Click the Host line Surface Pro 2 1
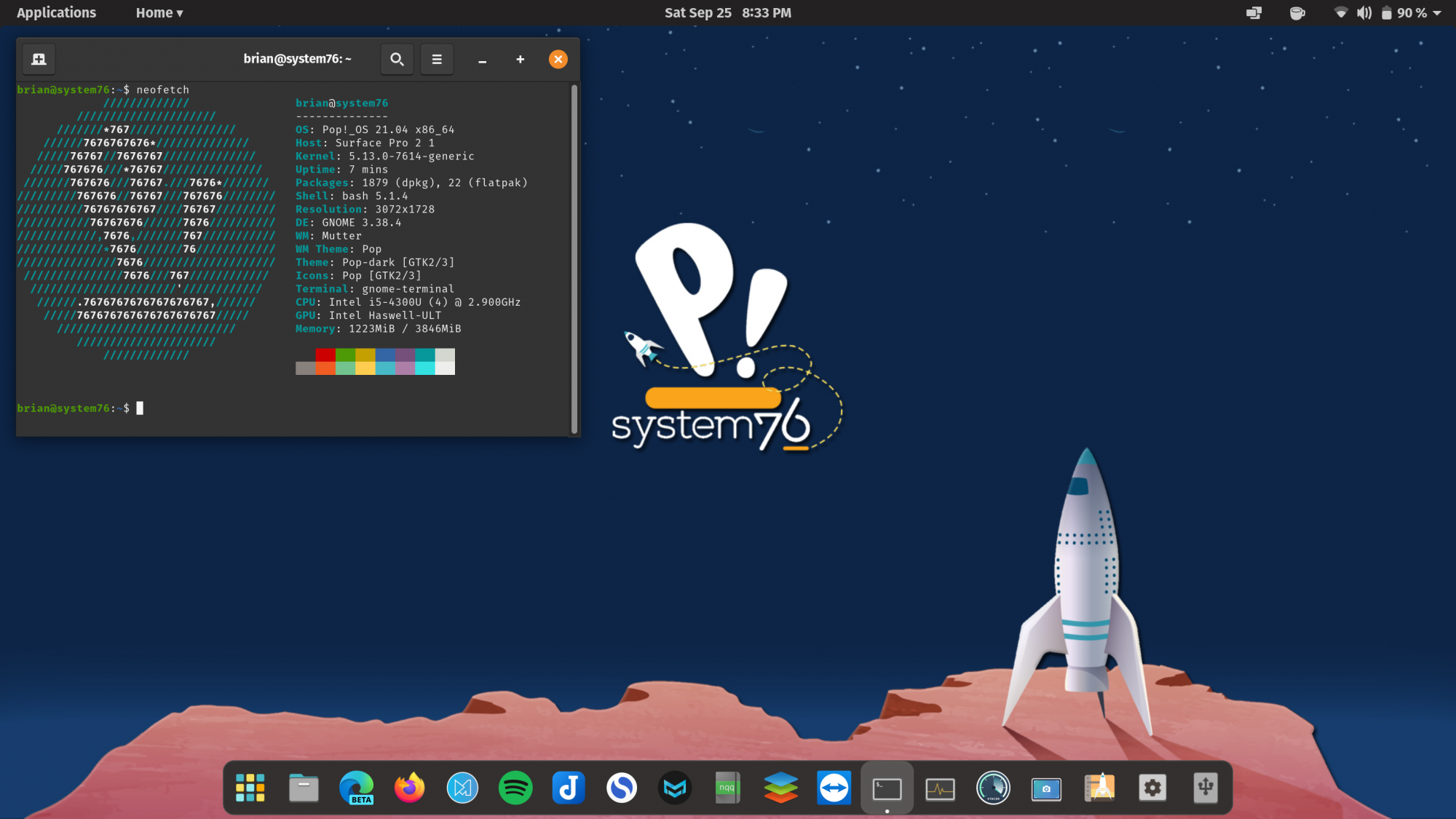The image size is (1456, 819). click(x=365, y=143)
